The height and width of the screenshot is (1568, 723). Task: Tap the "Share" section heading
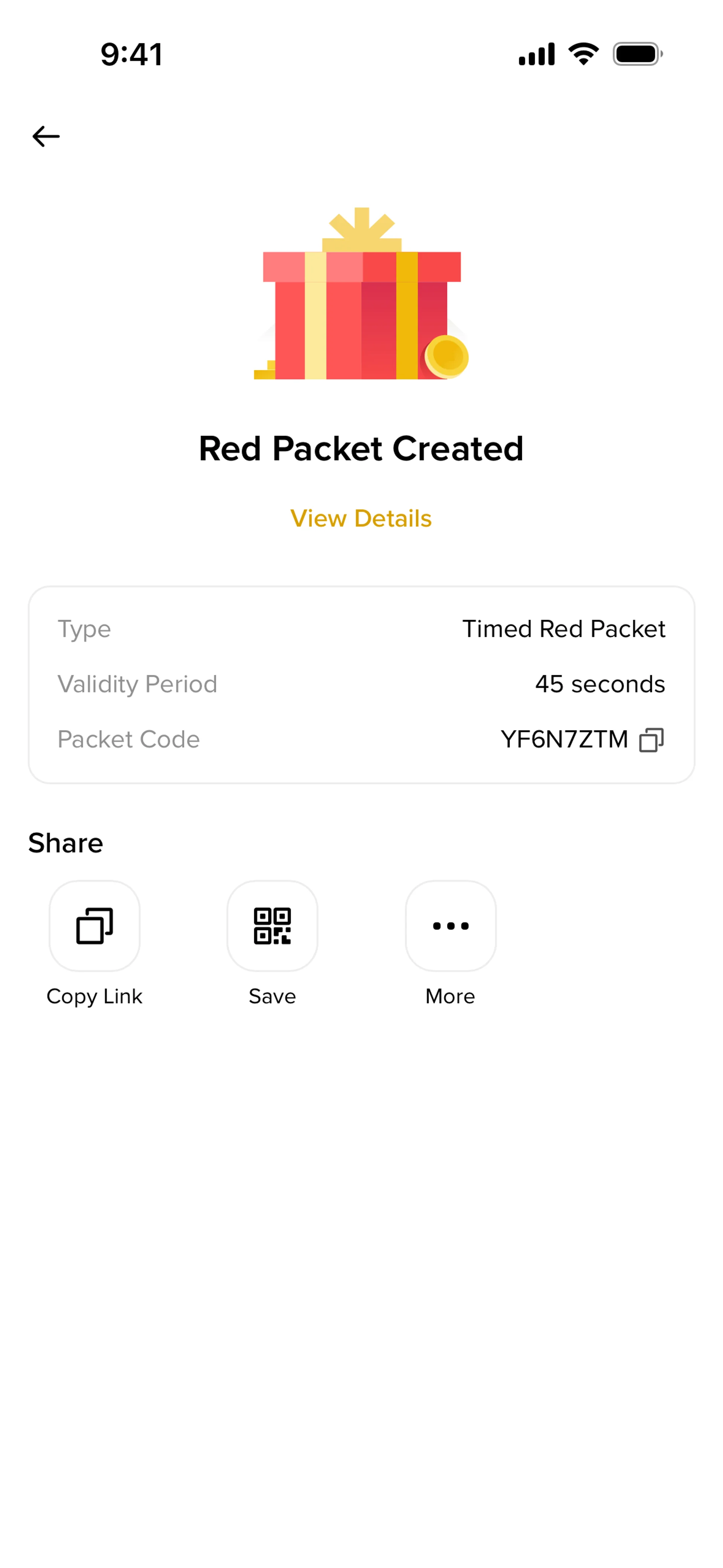coord(66,843)
